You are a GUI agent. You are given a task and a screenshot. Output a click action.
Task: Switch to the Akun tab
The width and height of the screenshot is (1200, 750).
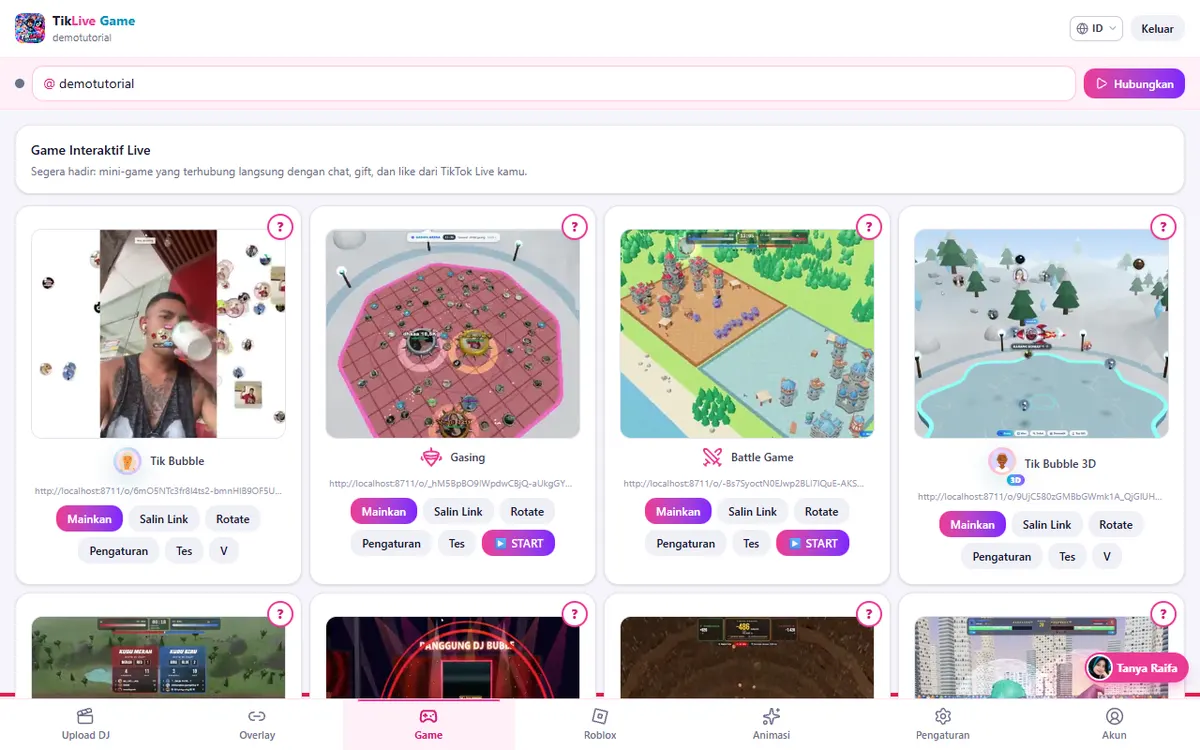[x=1114, y=724]
